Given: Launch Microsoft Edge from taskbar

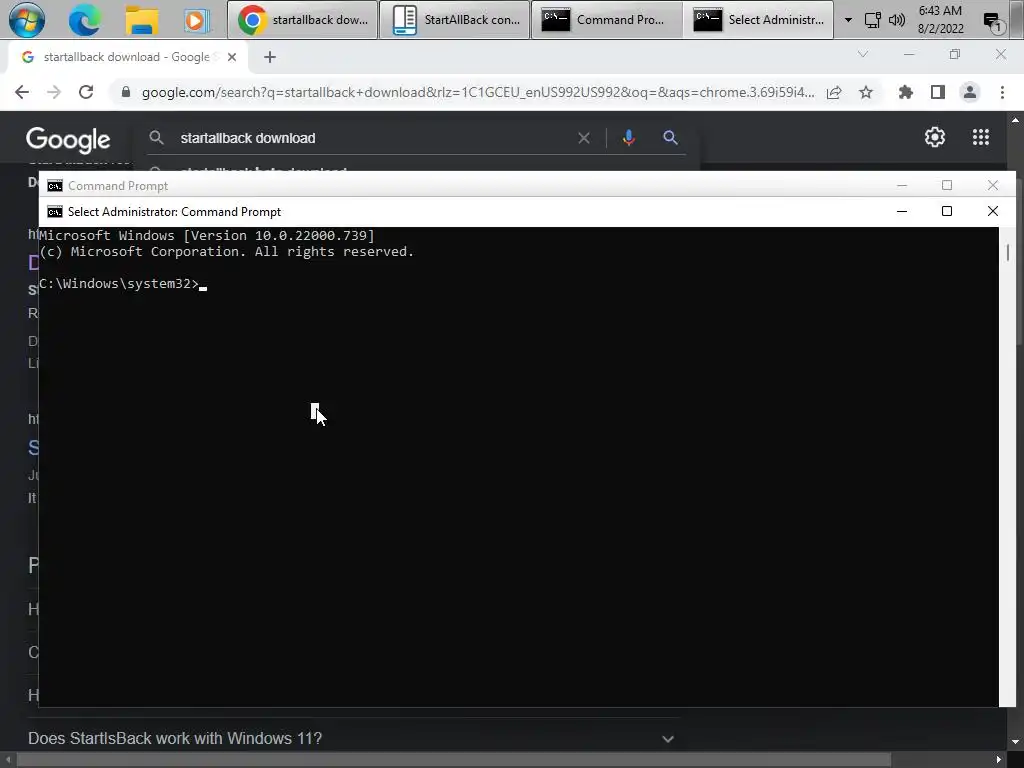Looking at the screenshot, I should pos(85,20).
